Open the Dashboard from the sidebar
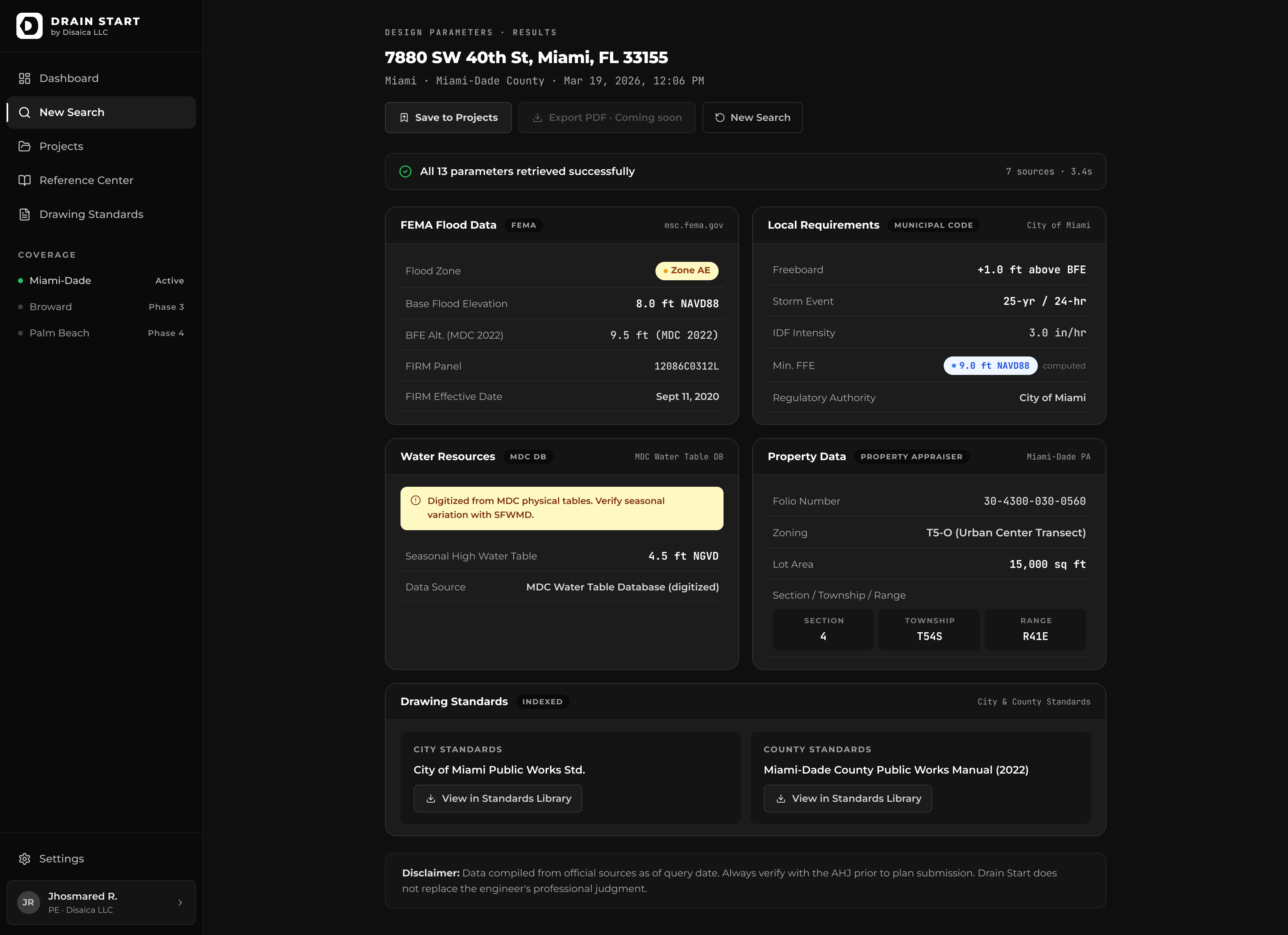This screenshot has width=1288, height=935. click(68, 78)
